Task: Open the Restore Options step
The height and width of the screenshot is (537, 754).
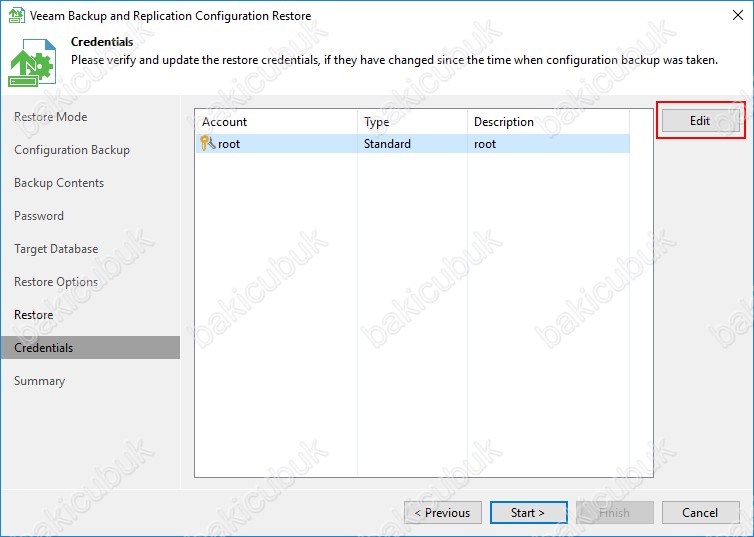Action: [56, 282]
